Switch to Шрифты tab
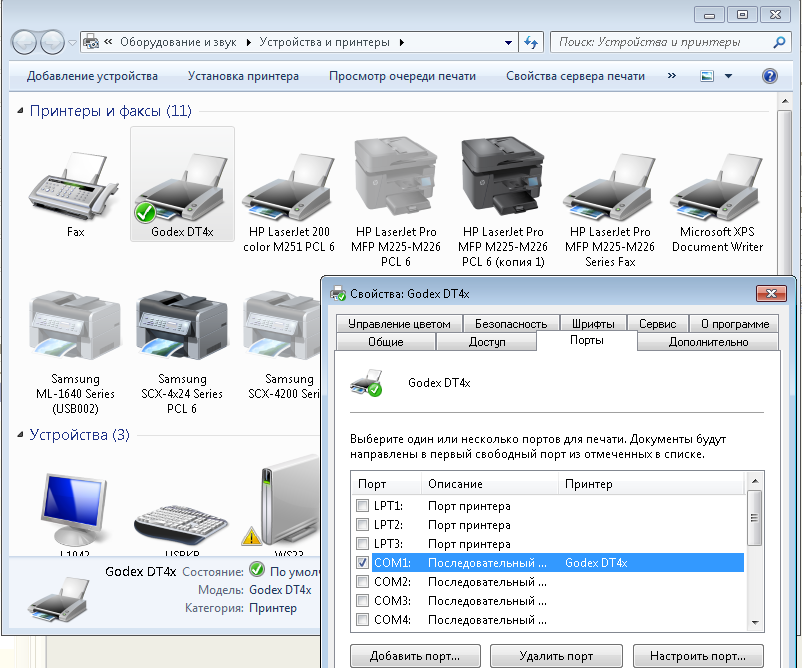Image resolution: width=802 pixels, height=668 pixels. point(593,324)
